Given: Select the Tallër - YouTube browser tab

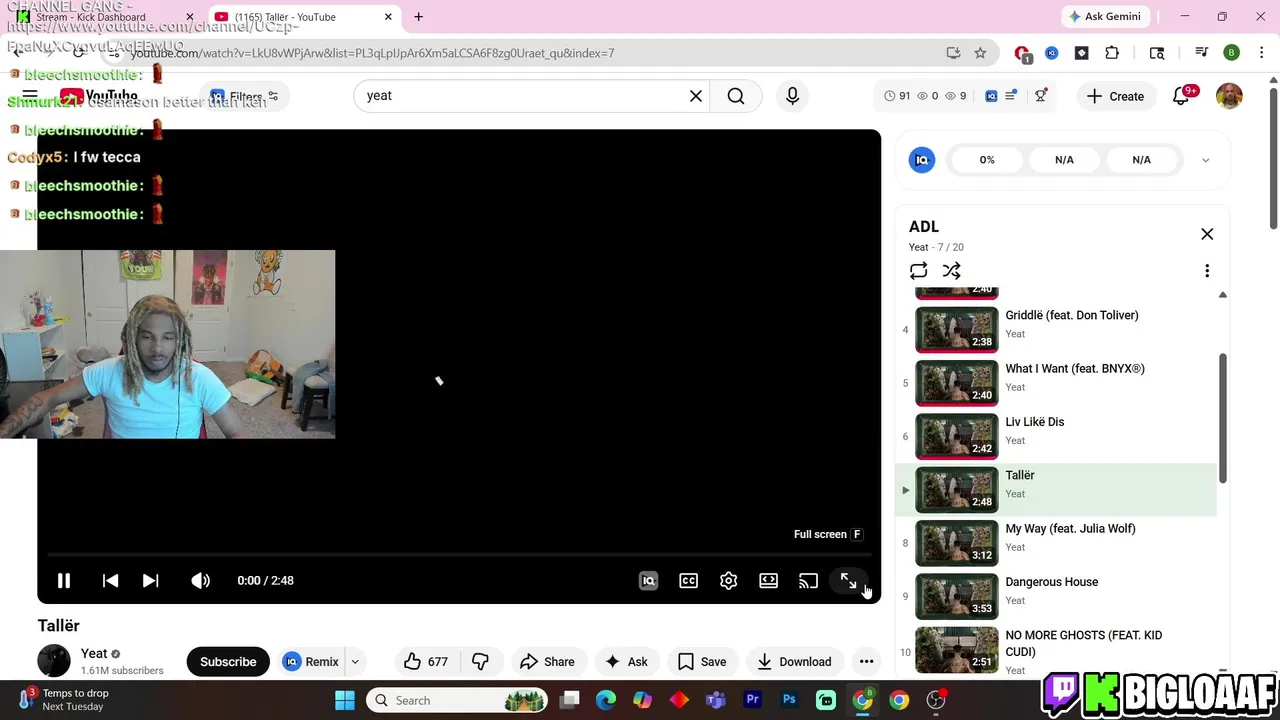Looking at the screenshot, I should pos(304,17).
